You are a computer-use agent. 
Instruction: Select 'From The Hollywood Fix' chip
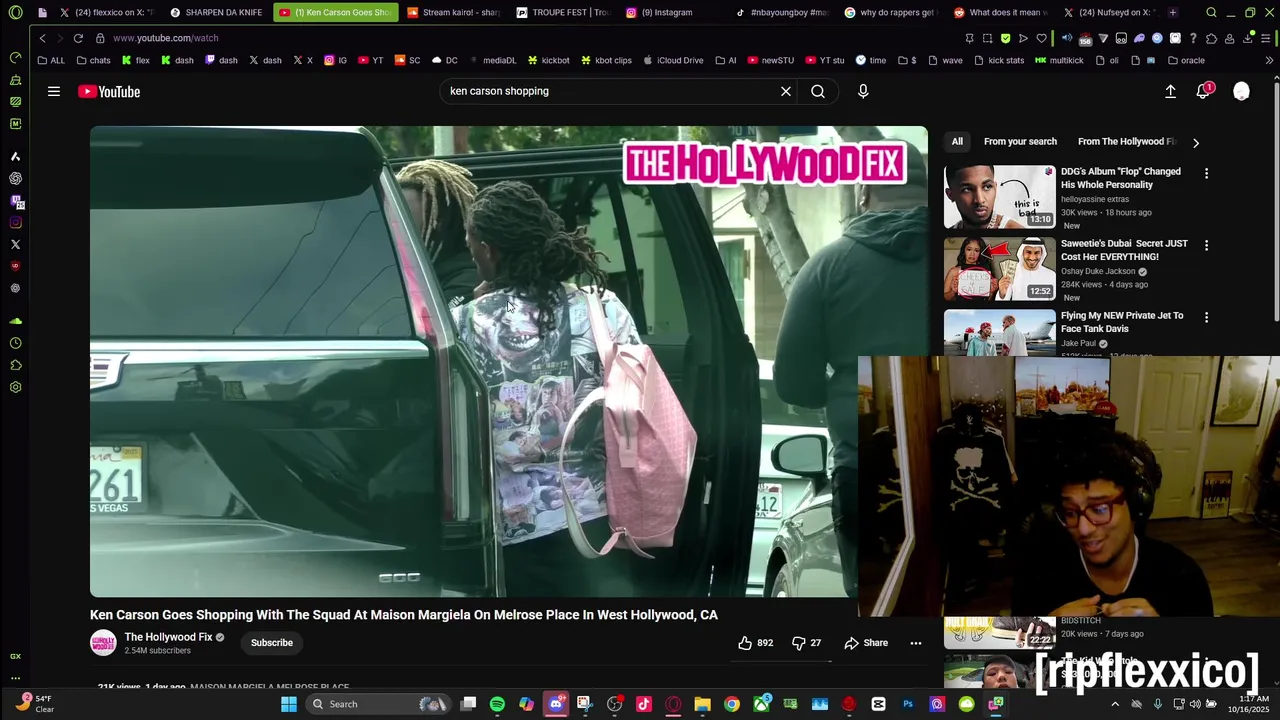pos(1126,142)
